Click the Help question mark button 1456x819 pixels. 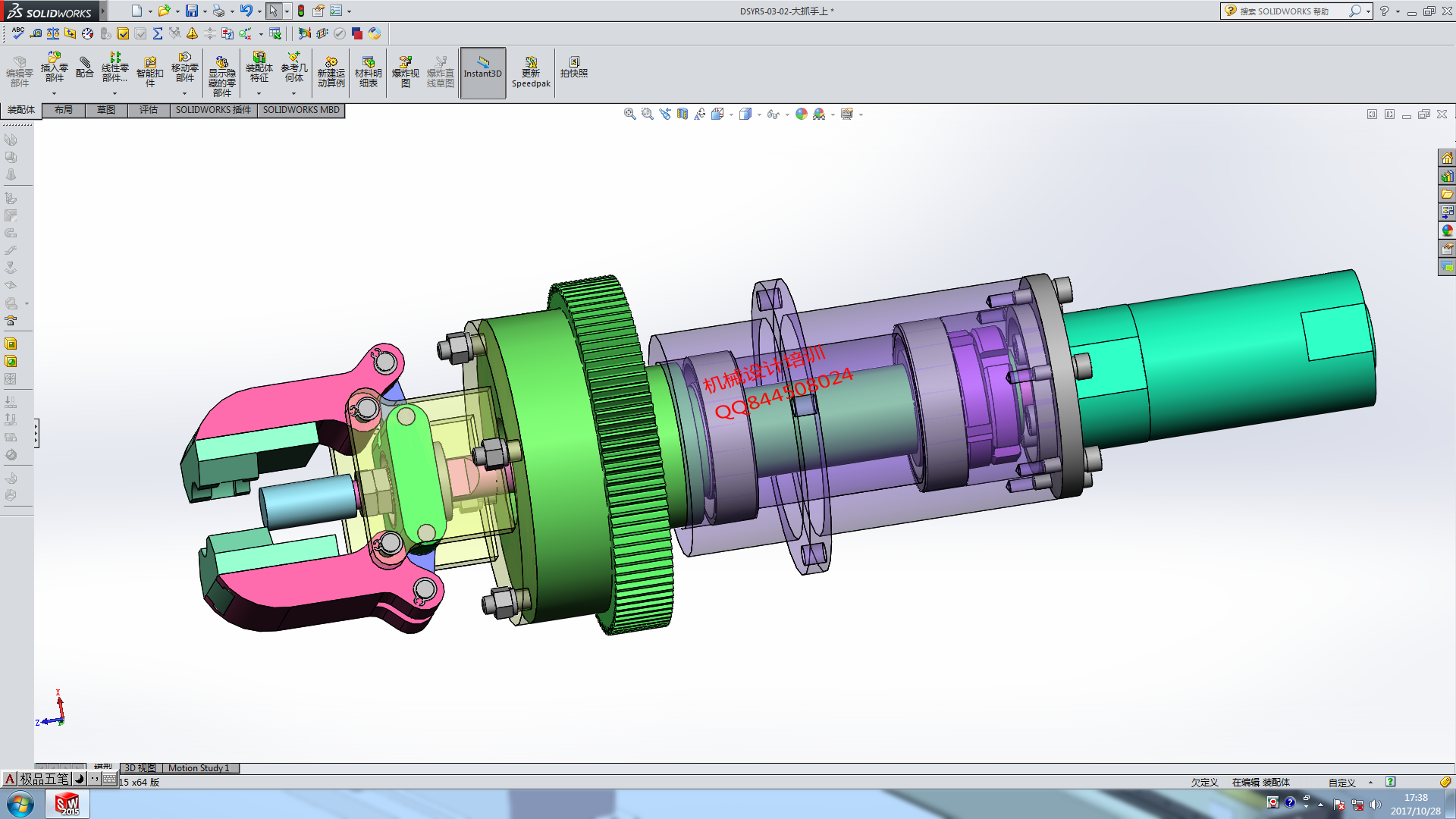click(1384, 11)
